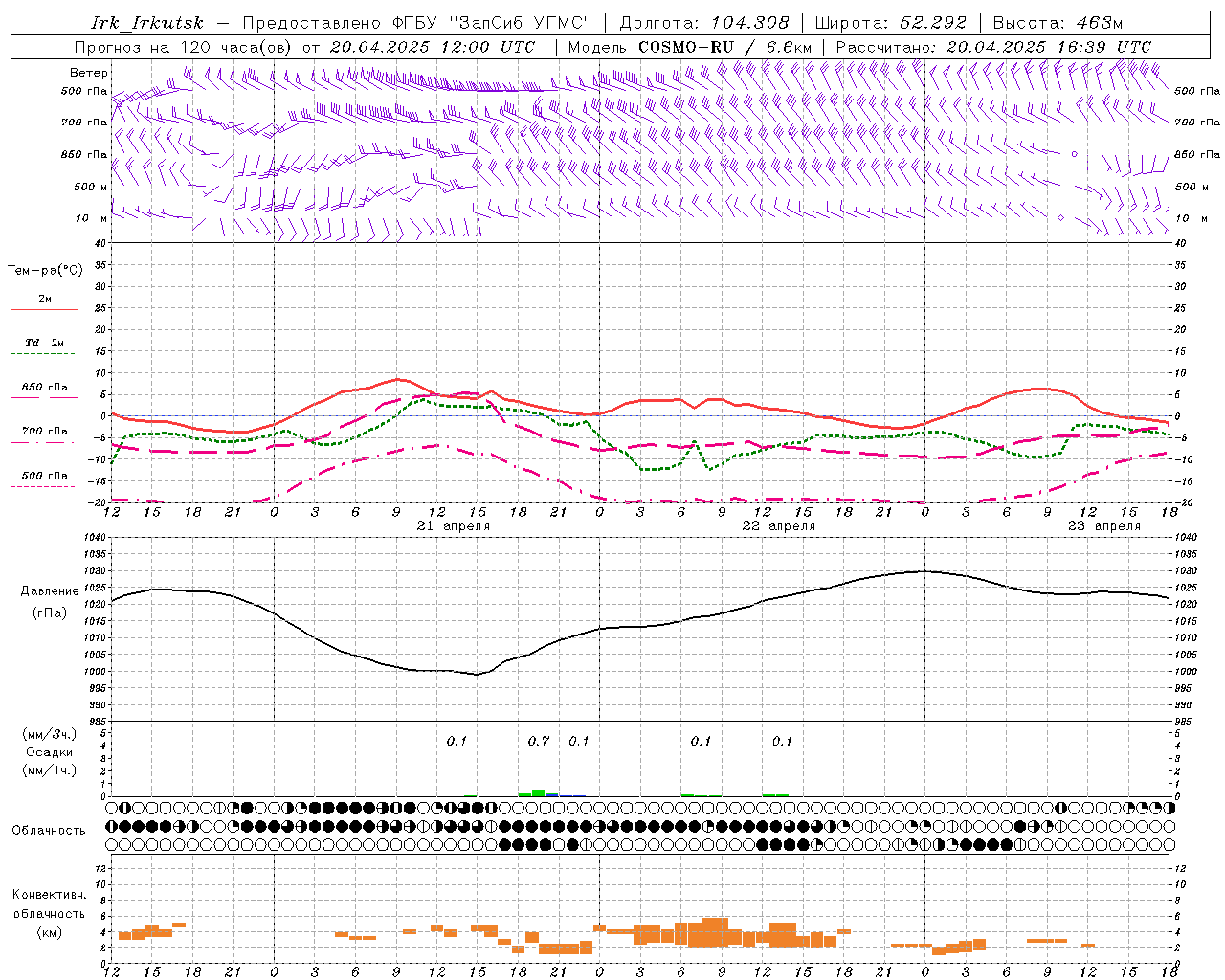This screenshot has height=980, width=1225.
Task: Click the "22 апреля" date label
Action: pyautogui.click(x=779, y=526)
